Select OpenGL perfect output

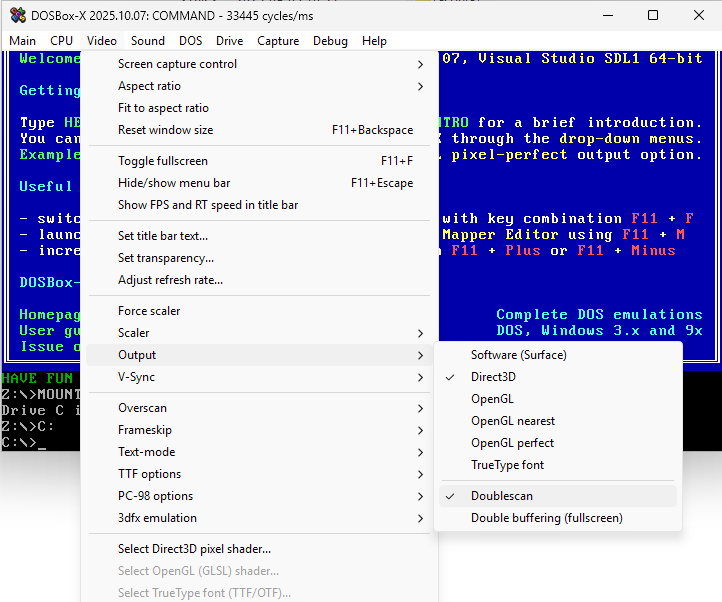(512, 443)
